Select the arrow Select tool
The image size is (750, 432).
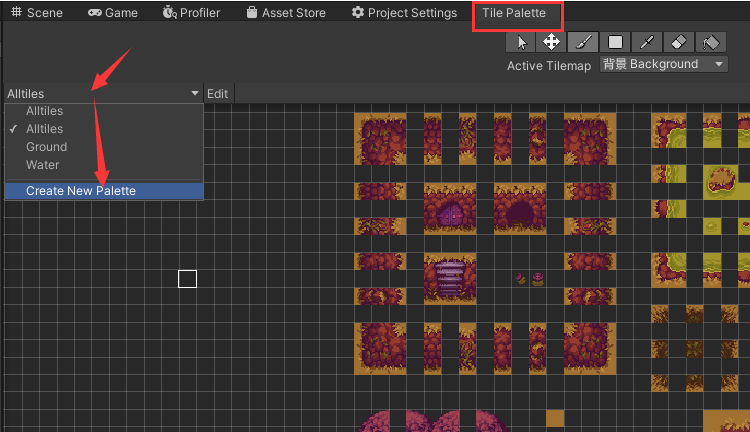(520, 43)
